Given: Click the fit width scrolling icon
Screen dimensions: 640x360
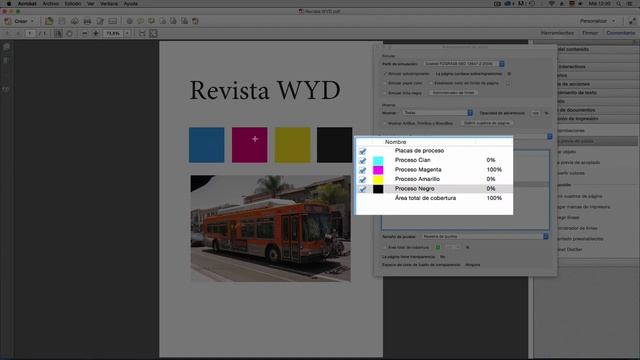Looking at the screenshot, I should click(142, 33).
